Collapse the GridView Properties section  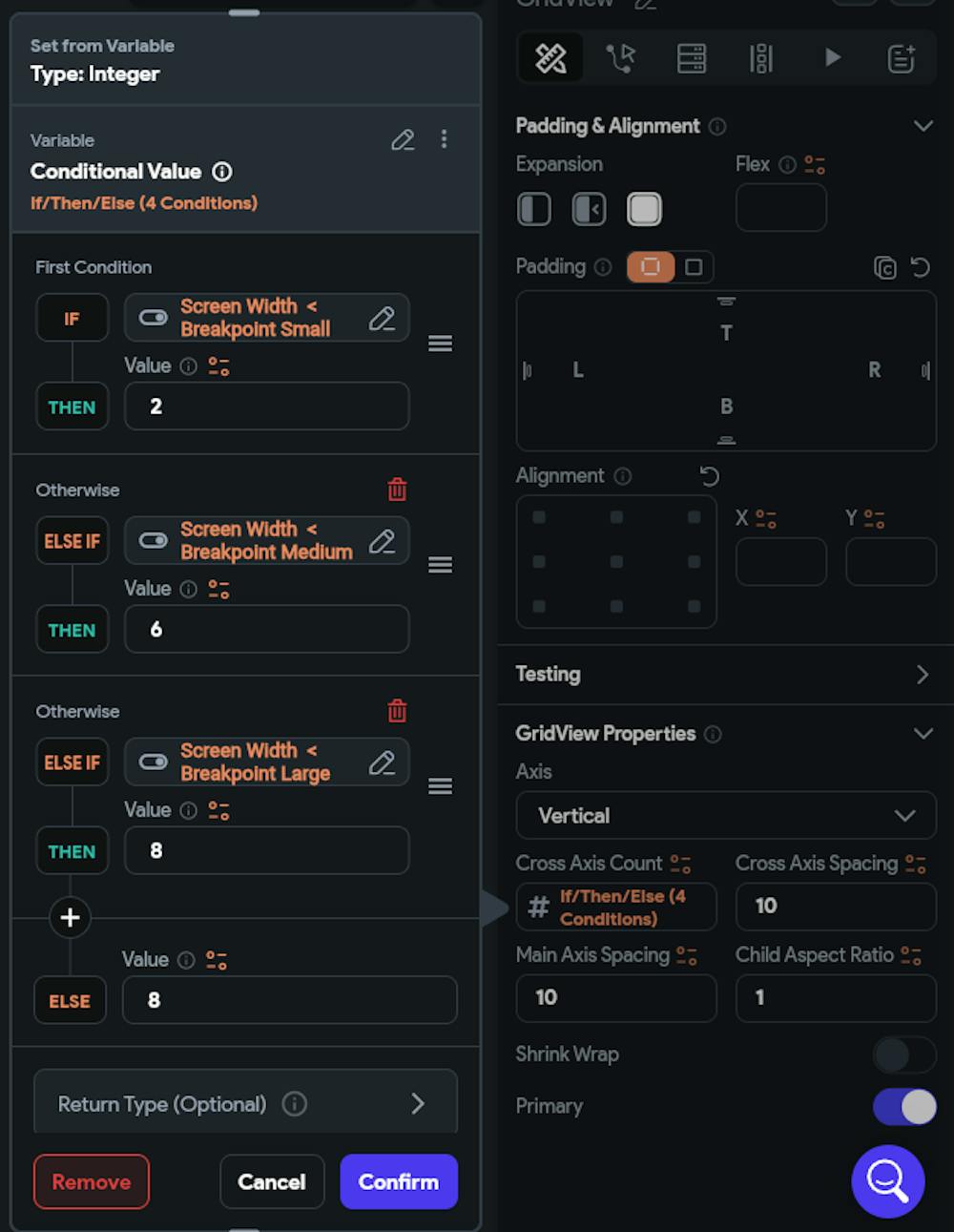click(923, 734)
